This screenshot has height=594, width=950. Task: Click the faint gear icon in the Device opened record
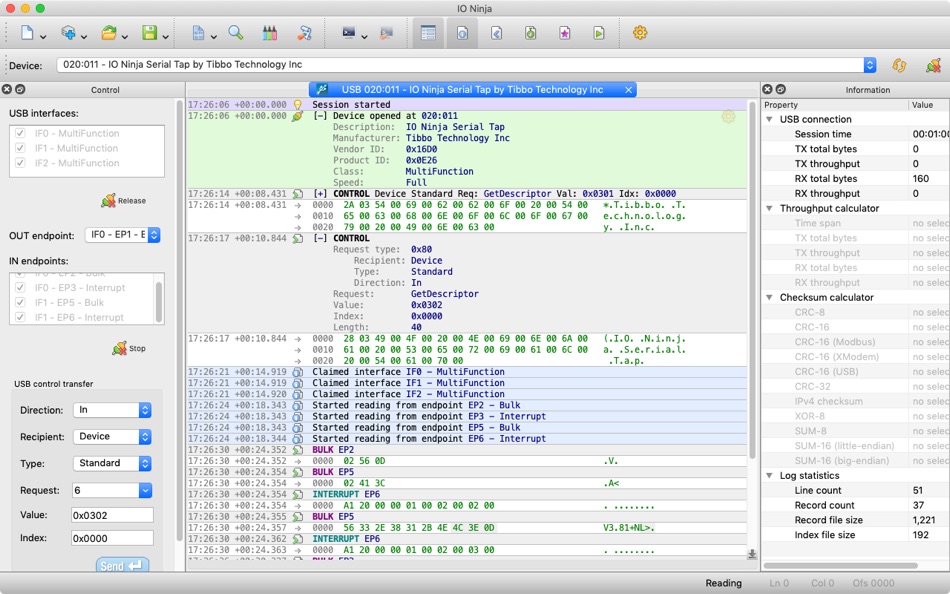coord(728,117)
